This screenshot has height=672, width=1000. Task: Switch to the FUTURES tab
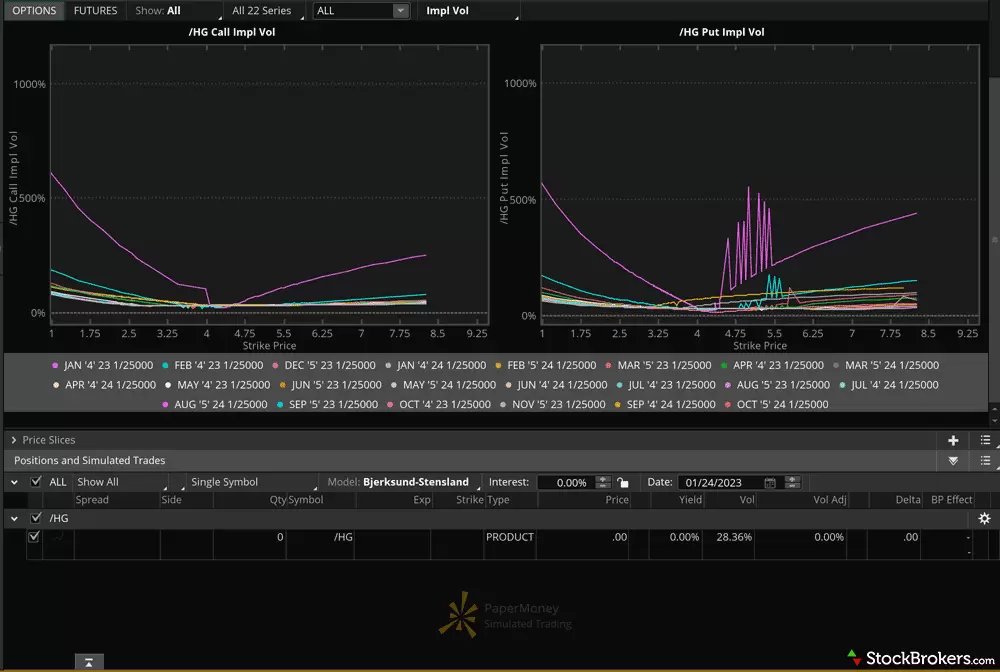click(95, 11)
